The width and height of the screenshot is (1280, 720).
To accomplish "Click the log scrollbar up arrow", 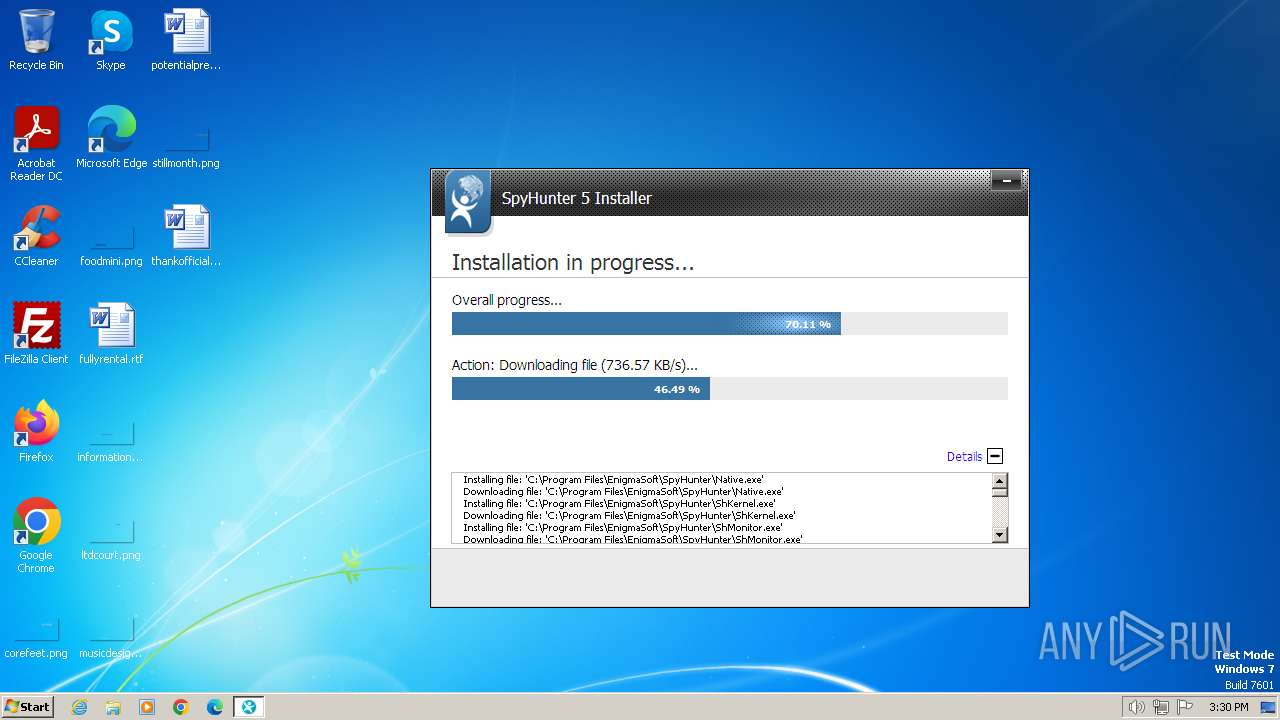I will point(999,481).
